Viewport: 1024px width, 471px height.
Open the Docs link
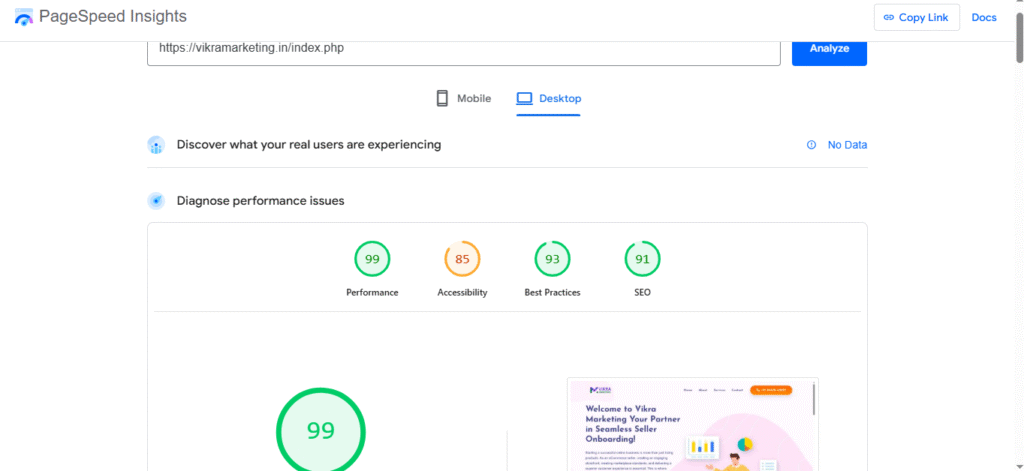click(984, 18)
